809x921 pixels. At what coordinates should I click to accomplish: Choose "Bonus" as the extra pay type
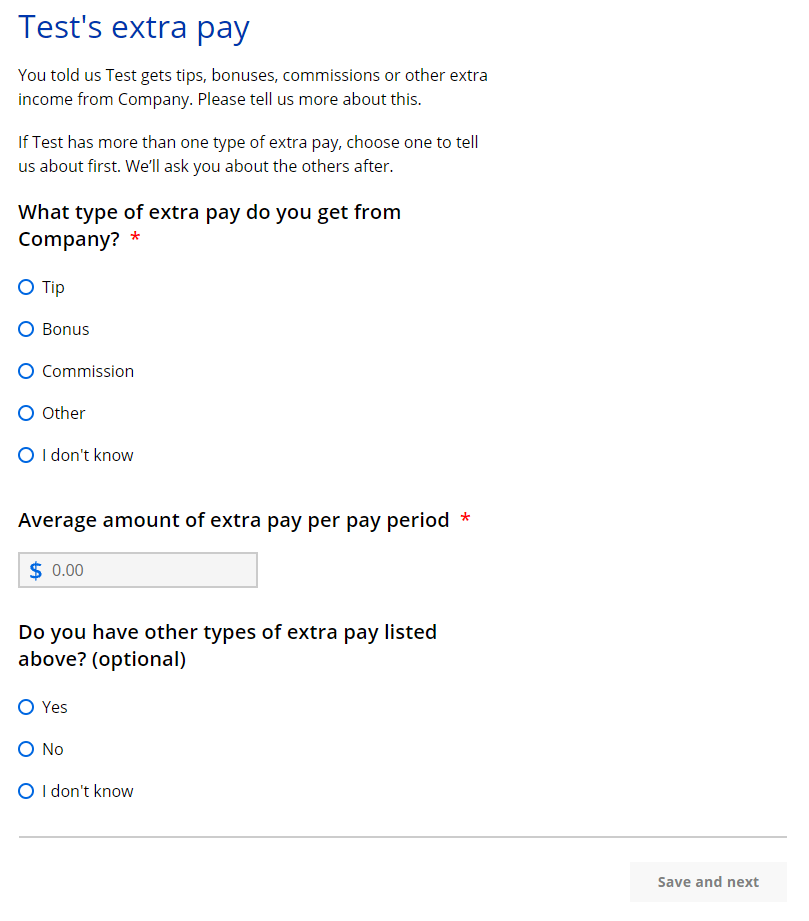pos(26,329)
